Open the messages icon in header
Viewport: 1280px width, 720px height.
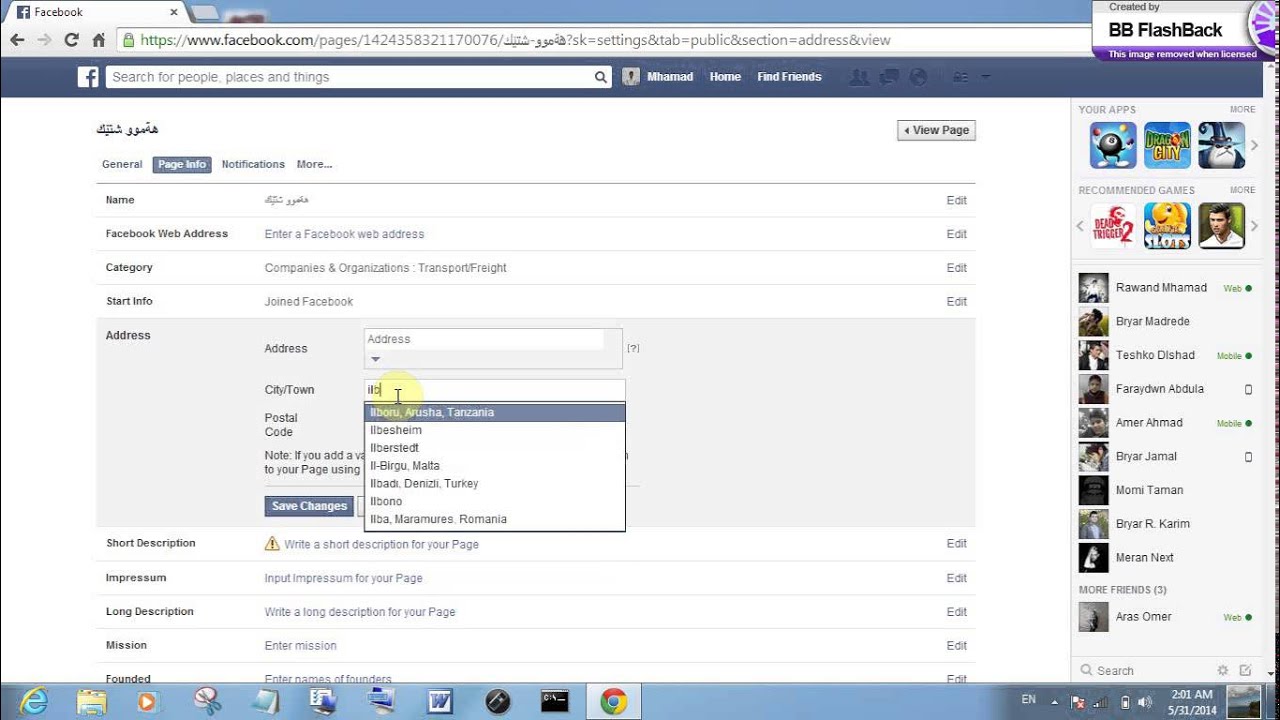pyautogui.click(x=888, y=77)
